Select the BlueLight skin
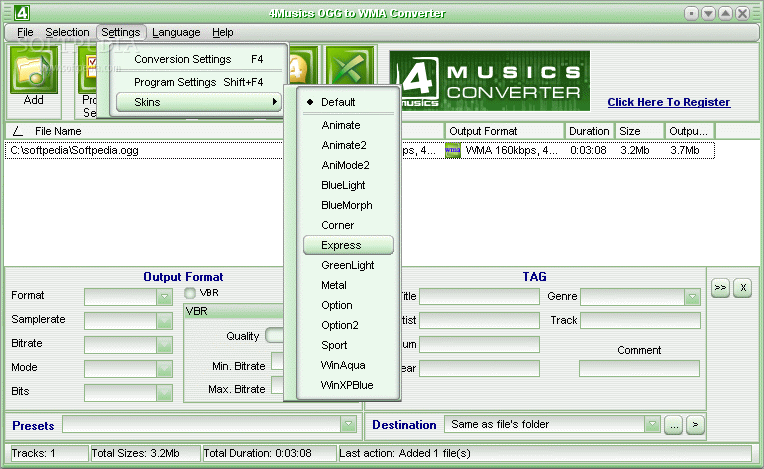764x469 pixels. click(x=348, y=185)
